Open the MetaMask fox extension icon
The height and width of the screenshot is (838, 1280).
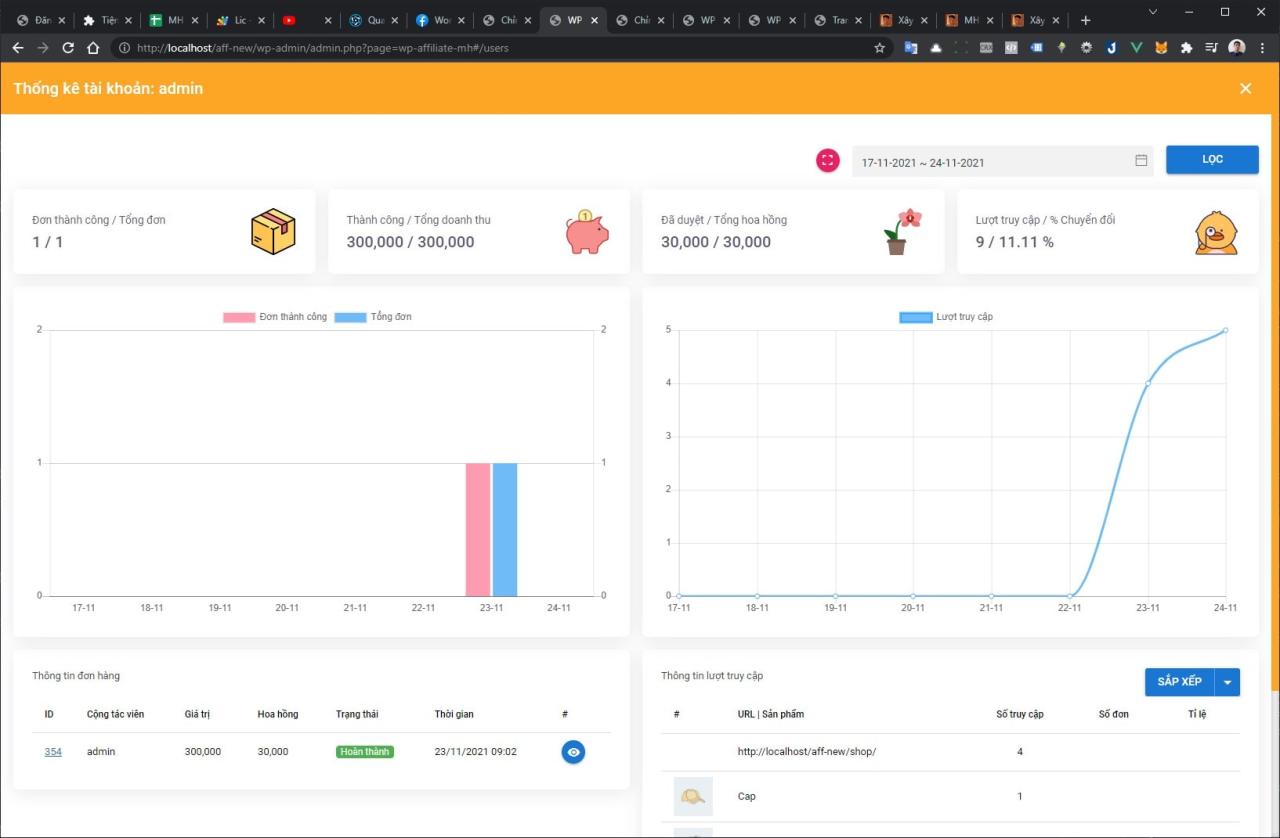1160,47
